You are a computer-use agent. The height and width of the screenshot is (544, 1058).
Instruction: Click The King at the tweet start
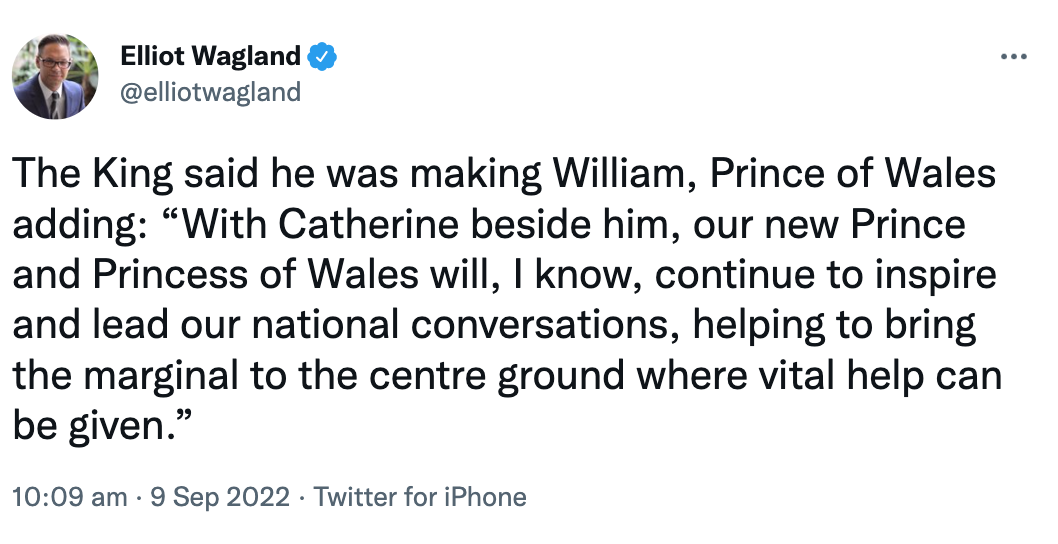(92, 174)
